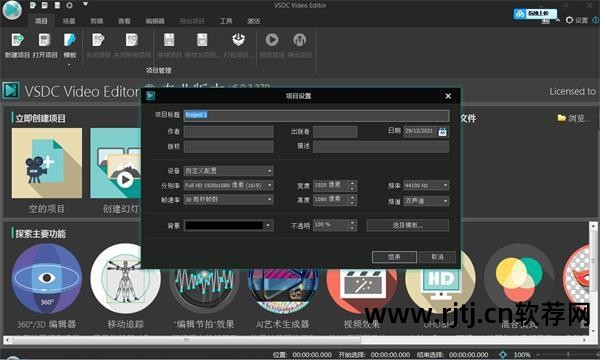600x360 pixels.
Task: Click the project title field containing Project 1
Action: coord(316,115)
